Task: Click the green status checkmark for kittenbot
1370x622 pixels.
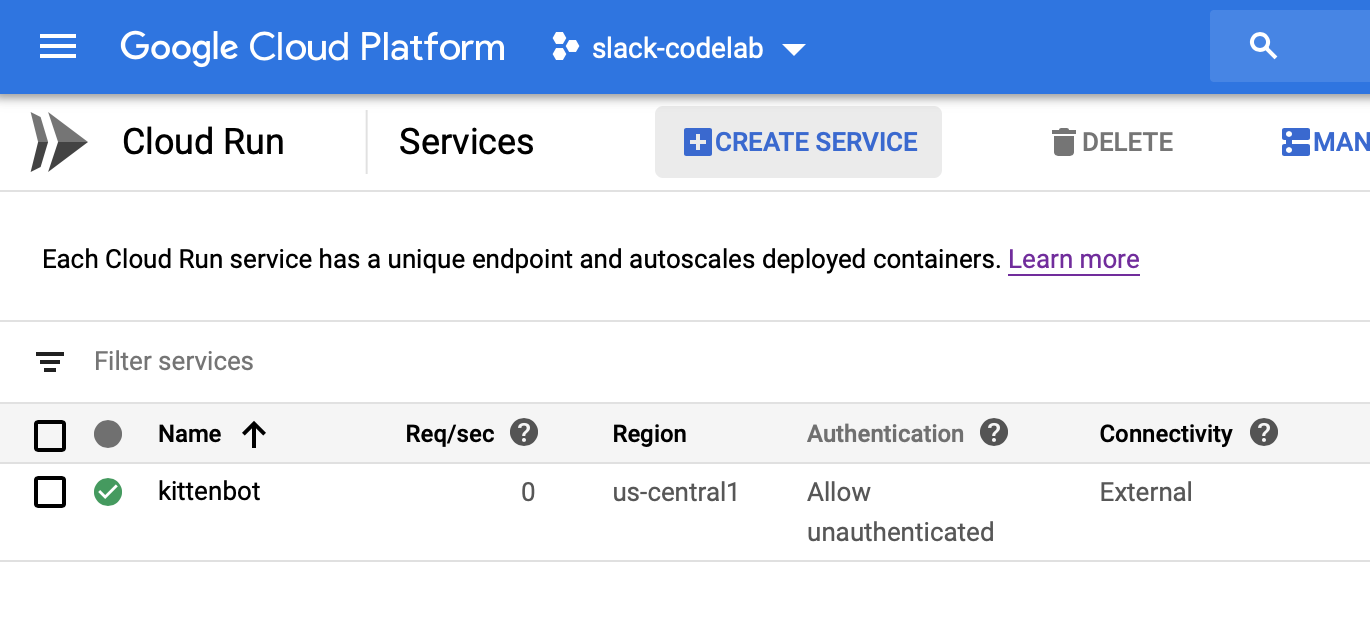Action: (x=108, y=492)
